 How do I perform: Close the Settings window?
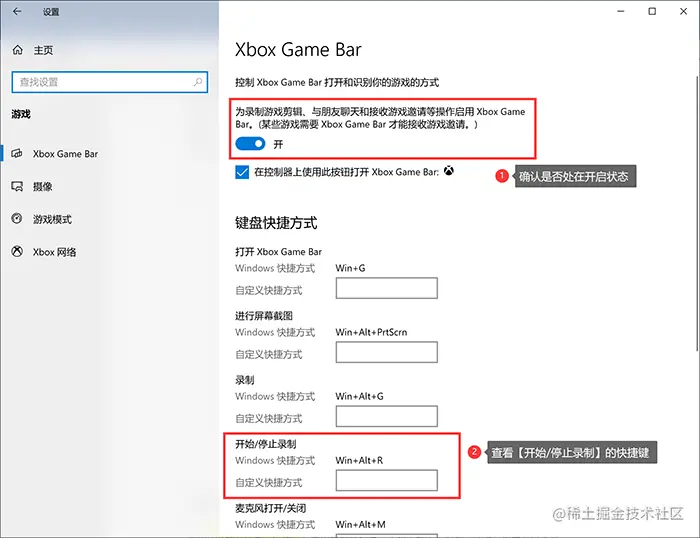click(x=683, y=12)
